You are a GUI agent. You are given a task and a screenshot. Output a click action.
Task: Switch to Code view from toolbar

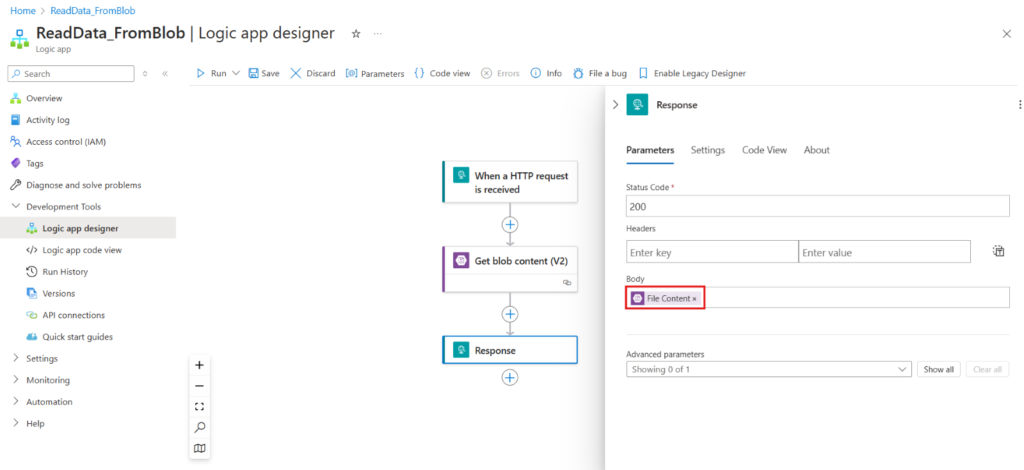pyautogui.click(x=442, y=74)
